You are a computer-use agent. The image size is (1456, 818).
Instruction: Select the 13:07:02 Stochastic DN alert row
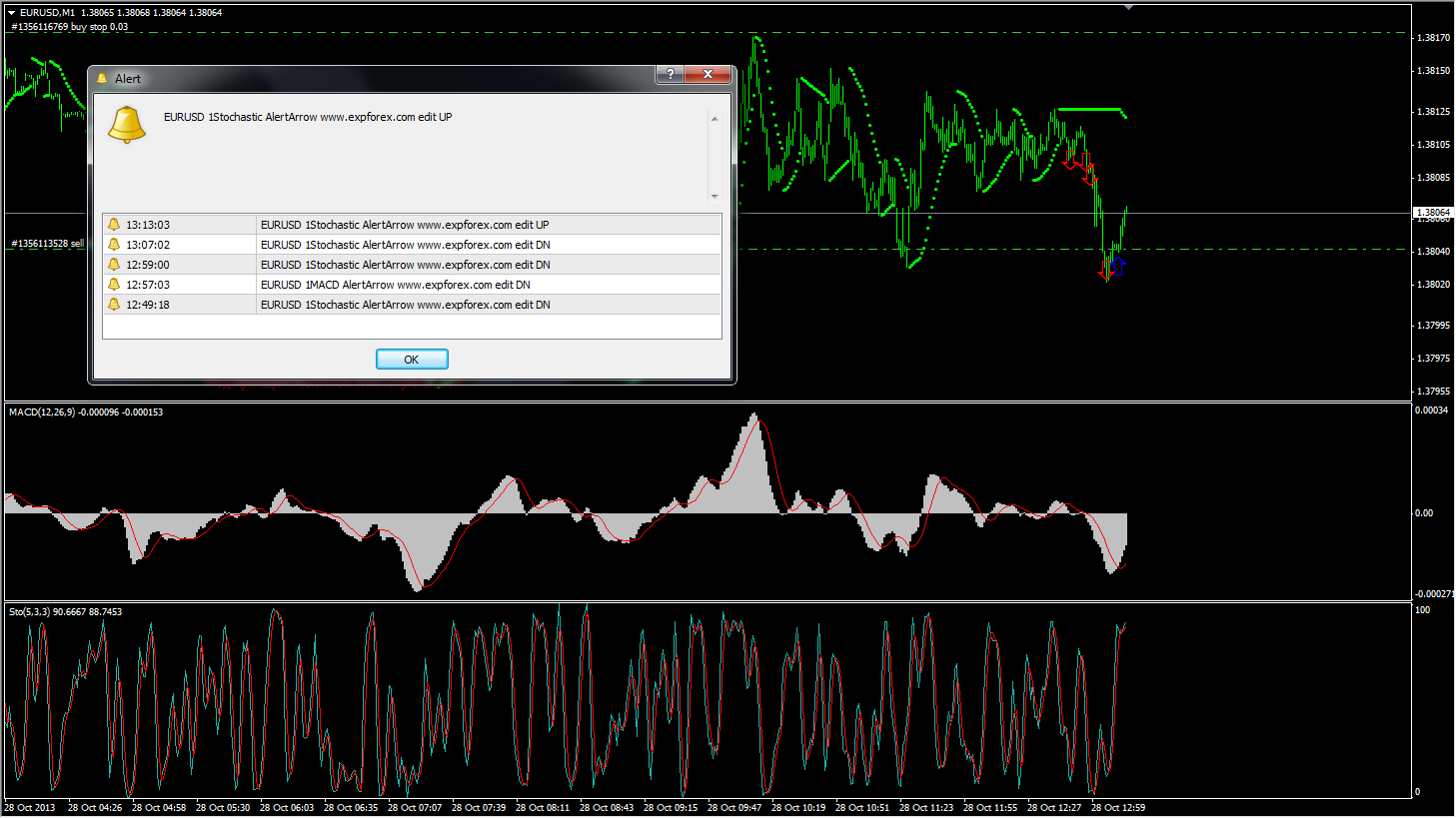click(x=405, y=245)
